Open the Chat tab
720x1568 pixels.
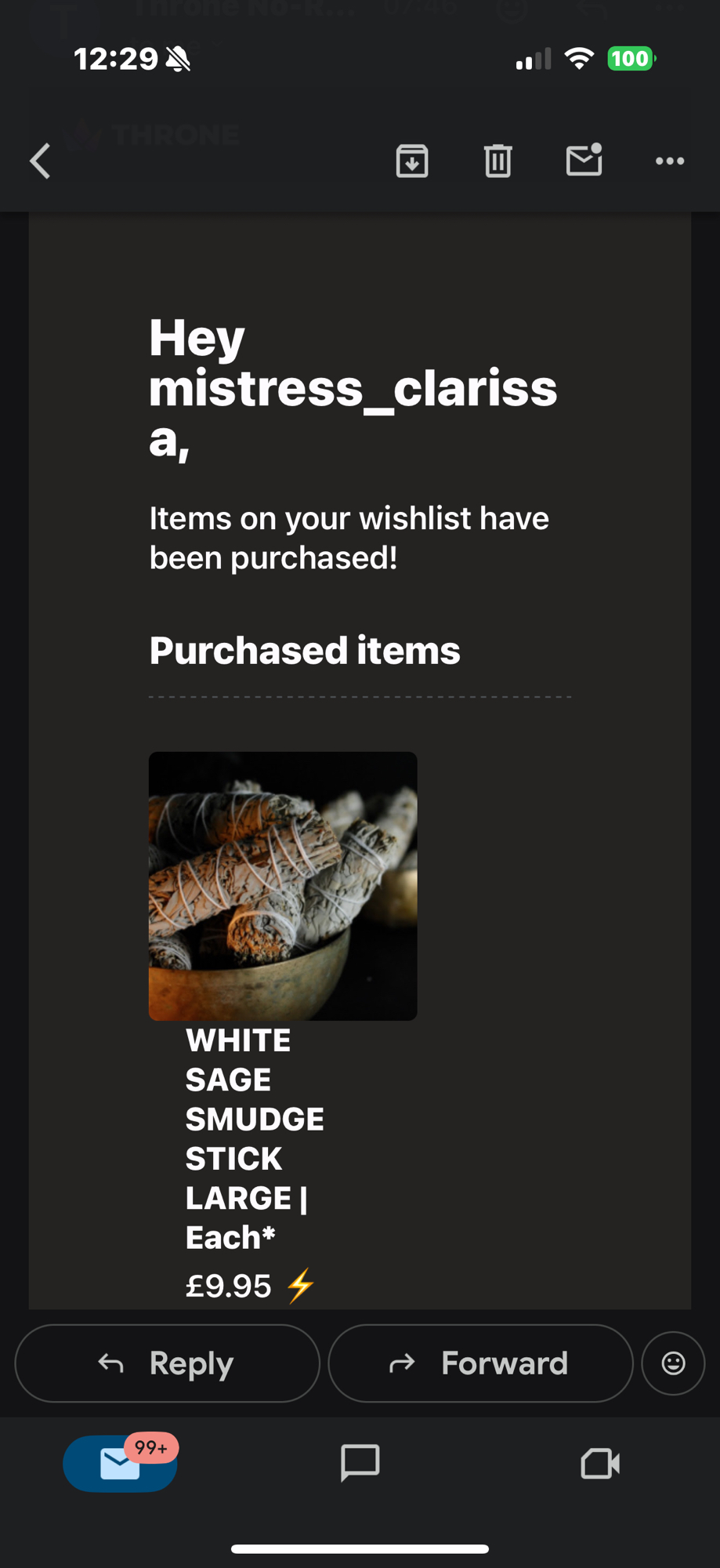tap(360, 1463)
